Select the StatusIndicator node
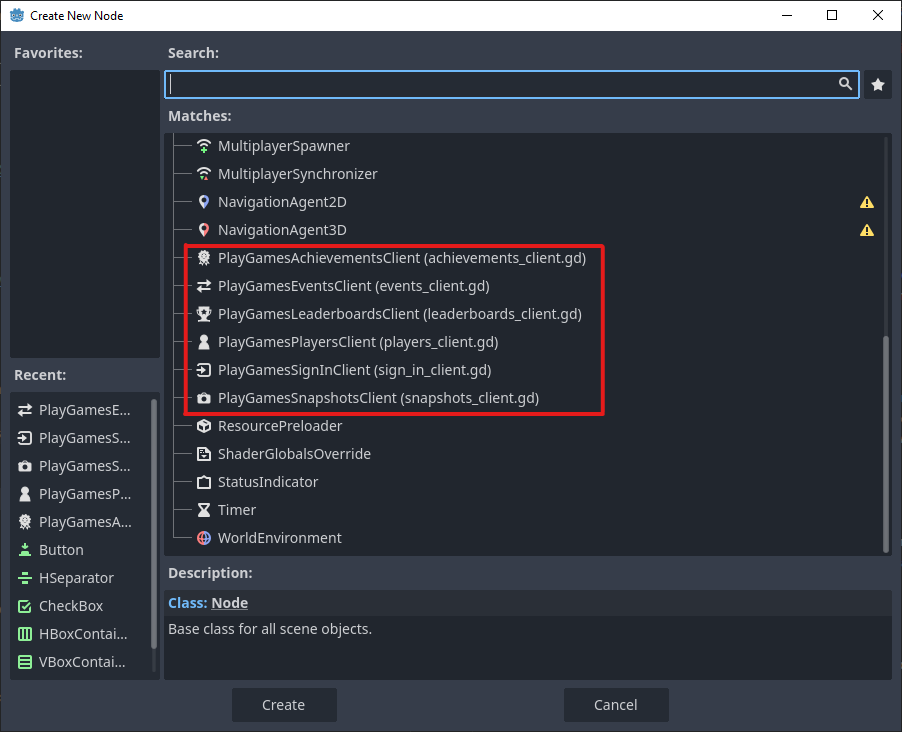902x732 pixels. point(267,482)
